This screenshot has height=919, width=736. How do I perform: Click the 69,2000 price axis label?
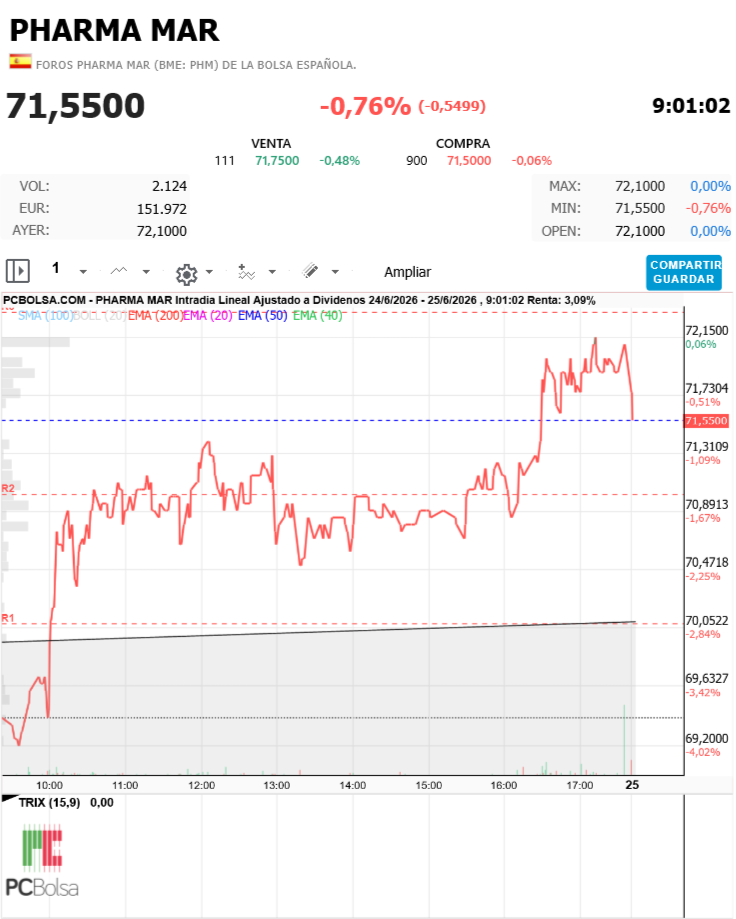coord(707,738)
